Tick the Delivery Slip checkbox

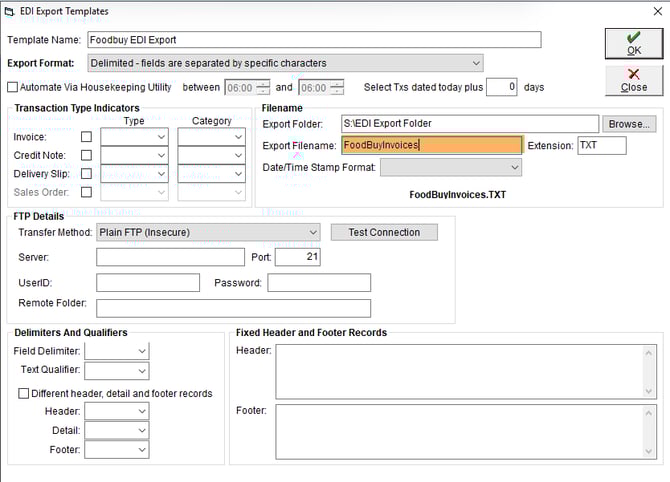point(86,173)
